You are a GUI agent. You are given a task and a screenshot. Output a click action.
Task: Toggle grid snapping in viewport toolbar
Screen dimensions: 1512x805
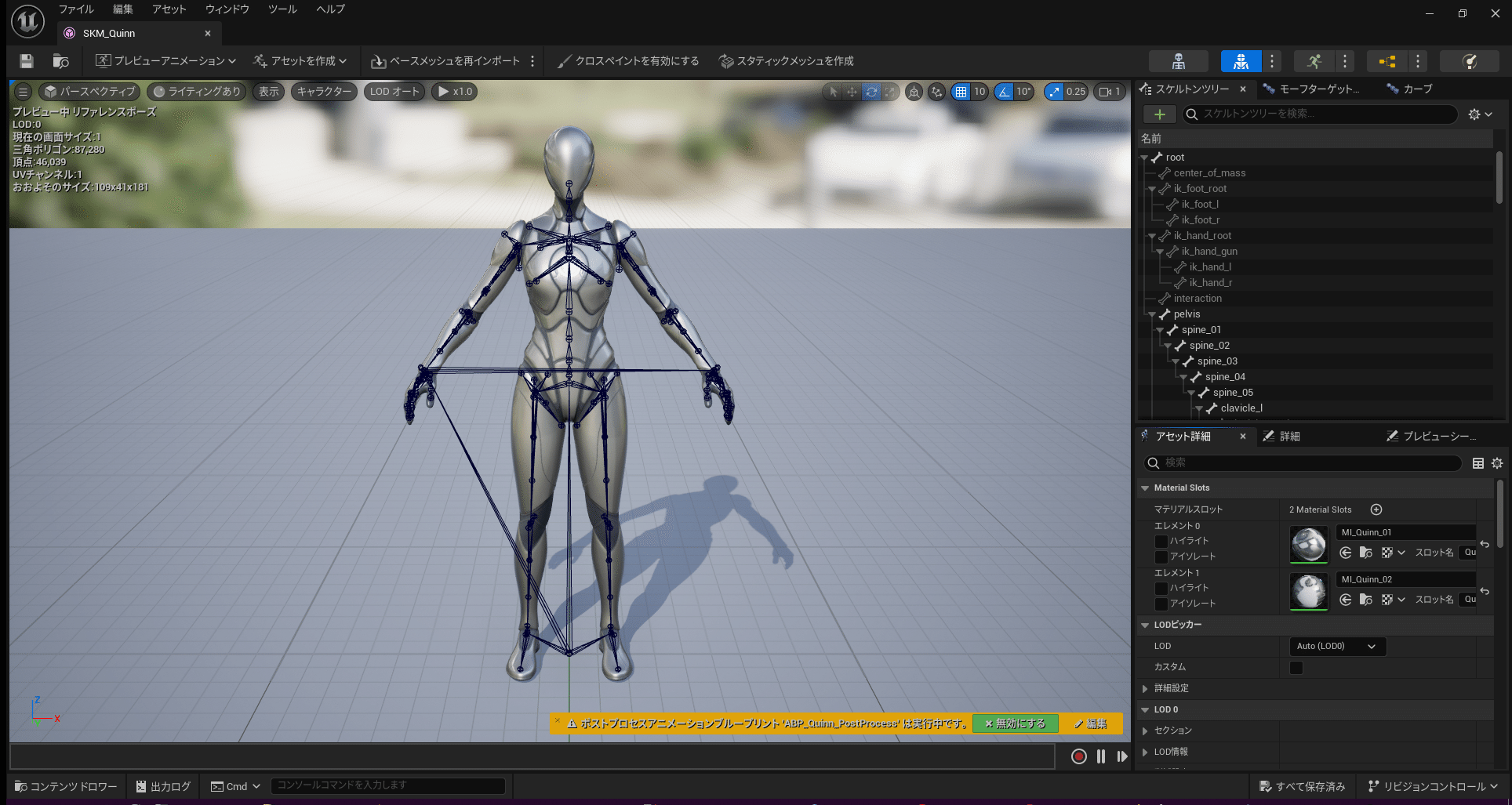tap(961, 92)
